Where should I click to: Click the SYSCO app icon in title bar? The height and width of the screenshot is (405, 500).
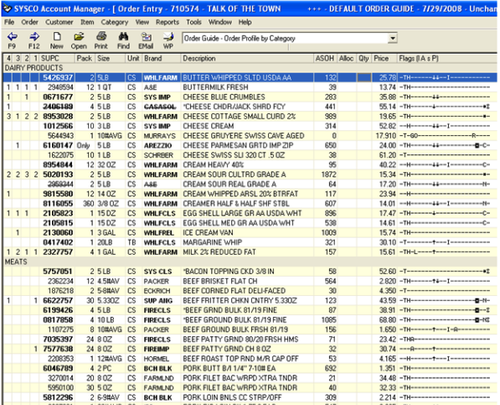[x=7, y=8]
